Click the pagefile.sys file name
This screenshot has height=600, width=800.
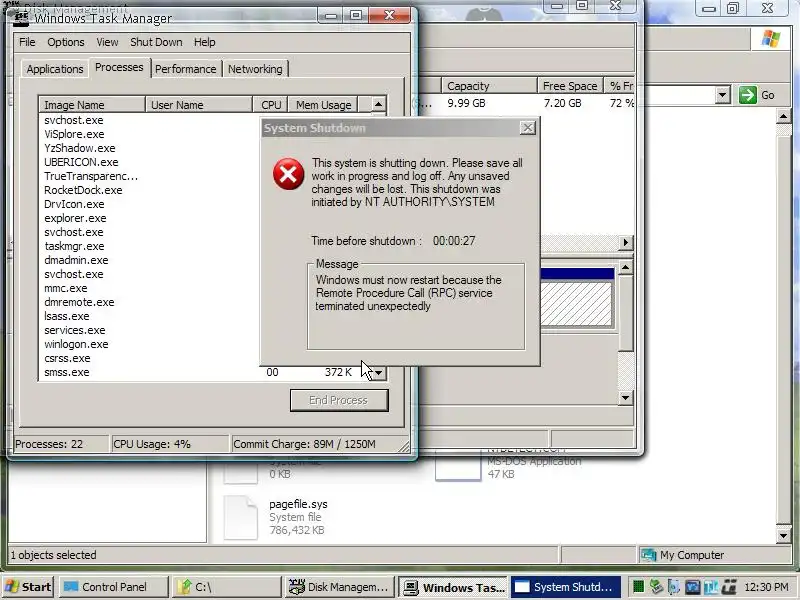point(298,504)
